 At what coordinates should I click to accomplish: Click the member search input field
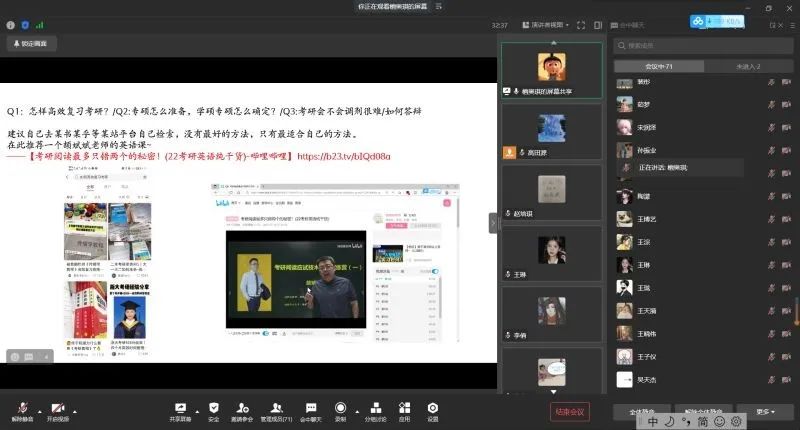point(703,45)
